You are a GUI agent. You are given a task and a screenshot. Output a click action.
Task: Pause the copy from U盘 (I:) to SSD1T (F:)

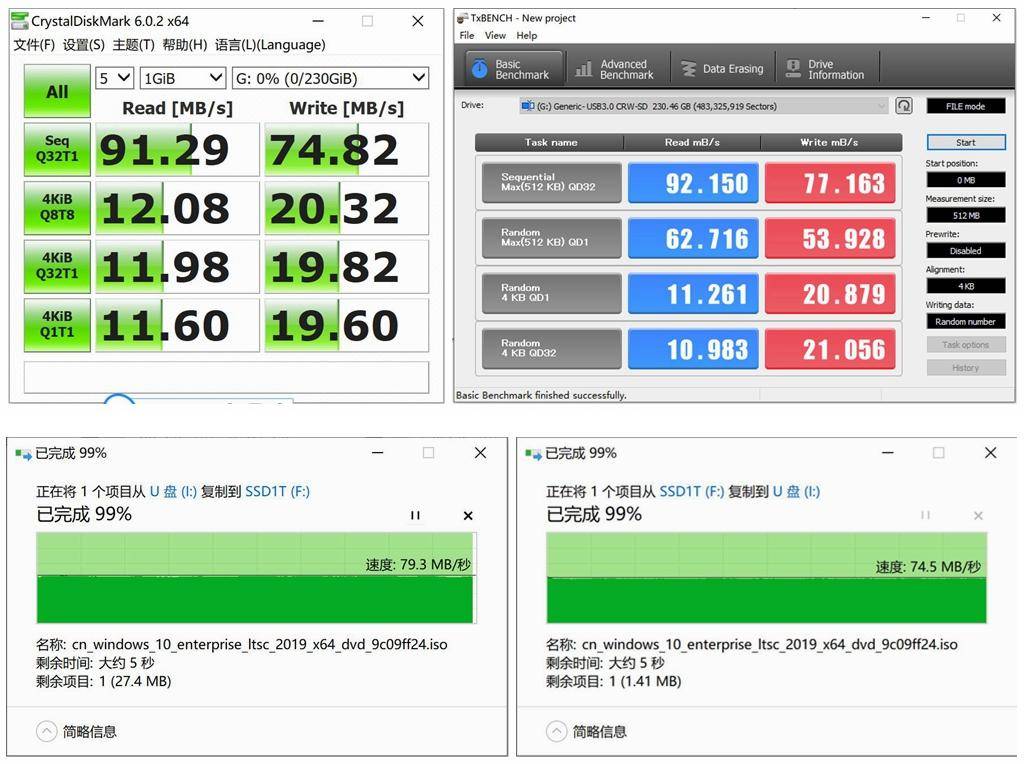[x=415, y=515]
